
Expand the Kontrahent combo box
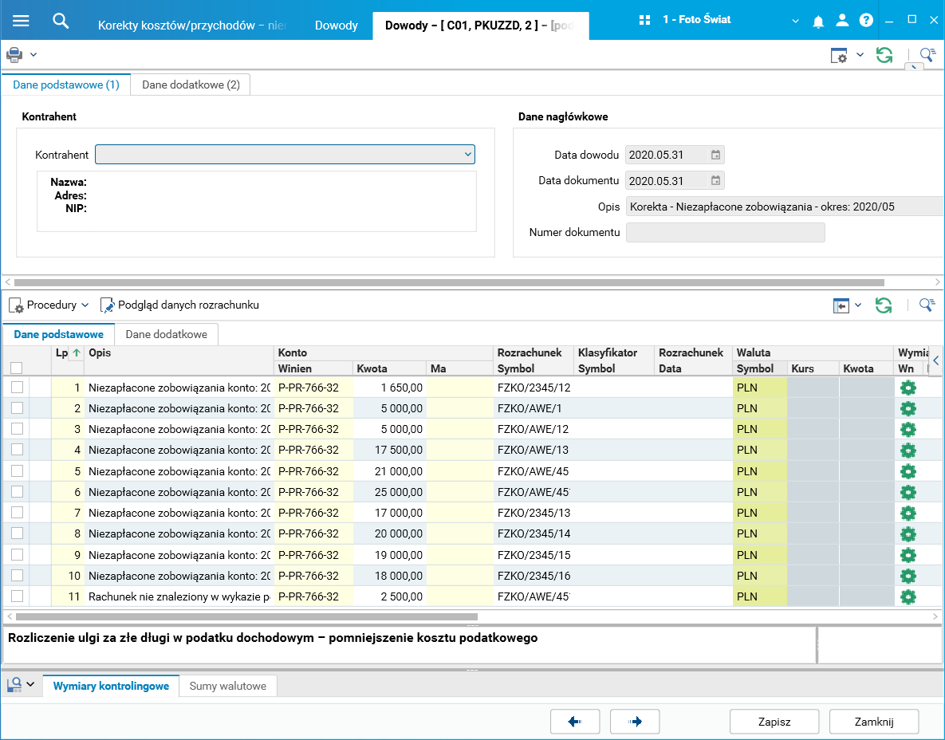[468, 155]
